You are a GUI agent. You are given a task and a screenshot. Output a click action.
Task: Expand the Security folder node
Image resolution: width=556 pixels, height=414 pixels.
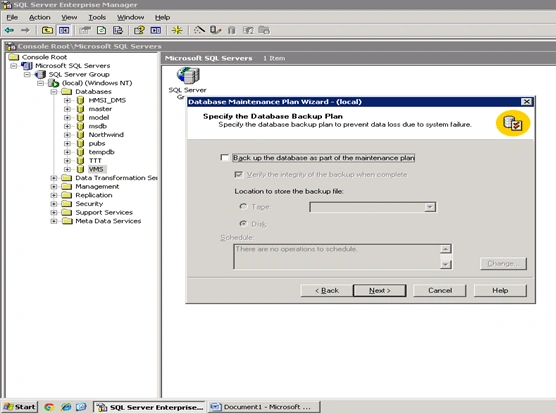pyautogui.click(x=54, y=204)
